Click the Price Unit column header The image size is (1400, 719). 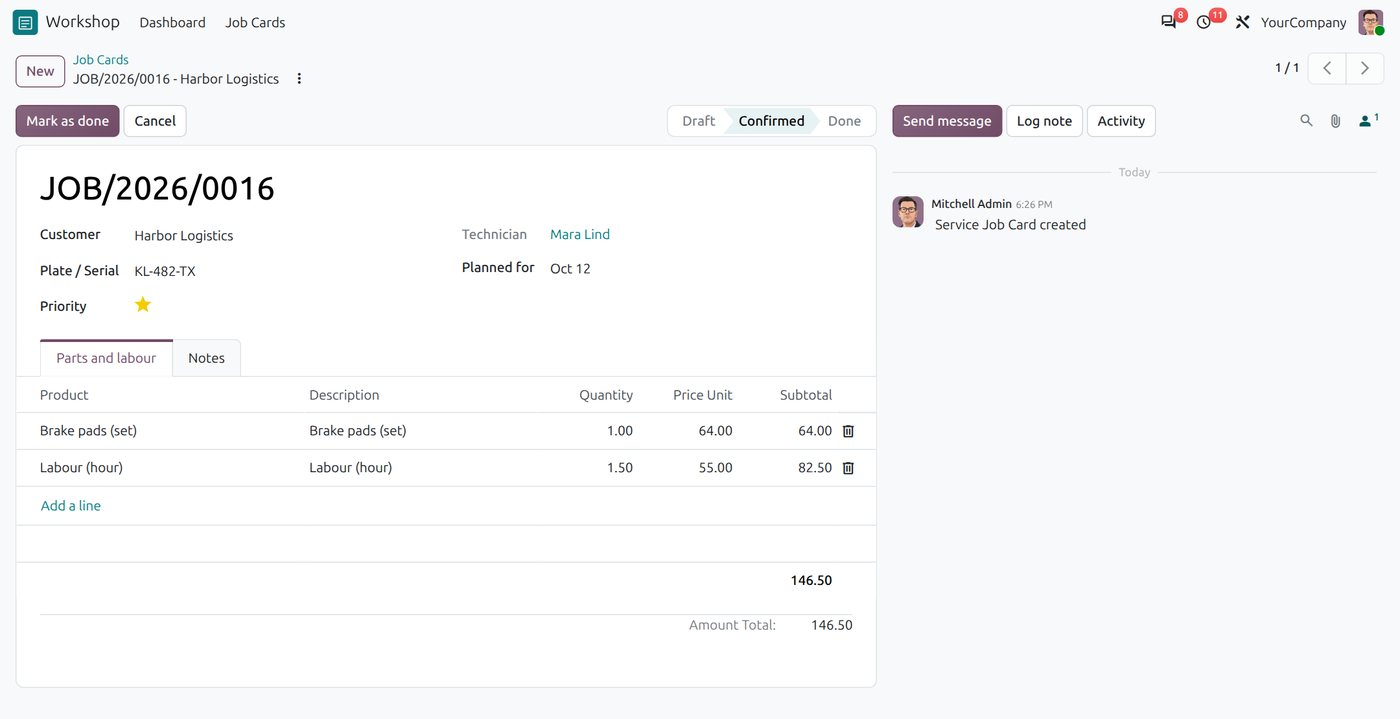pos(703,395)
